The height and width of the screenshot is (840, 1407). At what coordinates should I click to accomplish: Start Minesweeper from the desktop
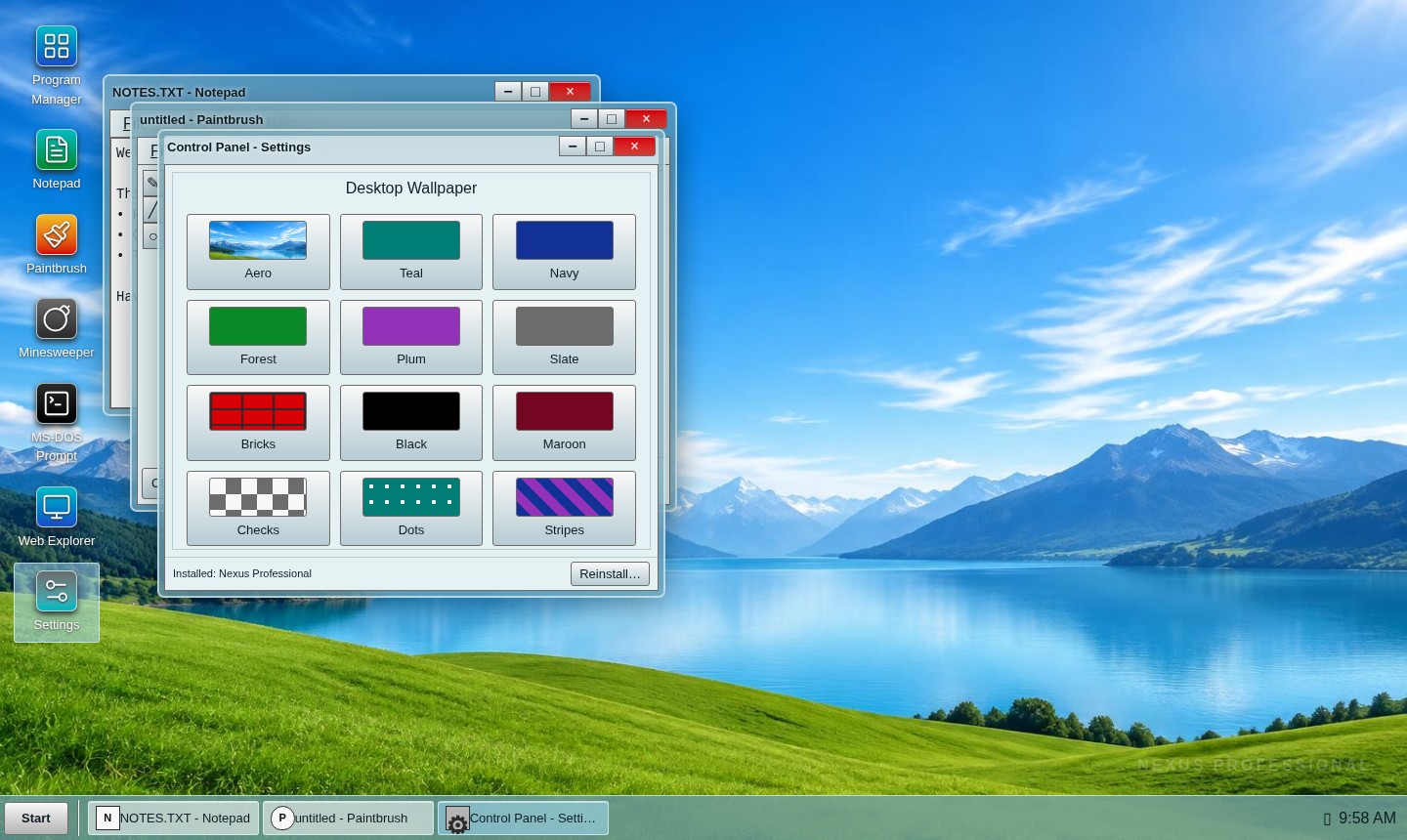pyautogui.click(x=57, y=329)
